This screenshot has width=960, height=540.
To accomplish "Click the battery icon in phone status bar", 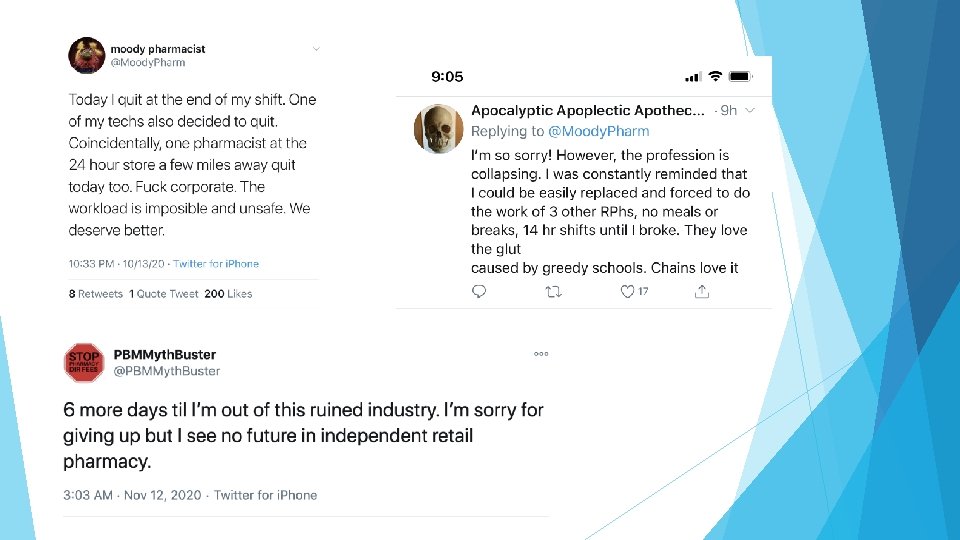I will point(741,76).
